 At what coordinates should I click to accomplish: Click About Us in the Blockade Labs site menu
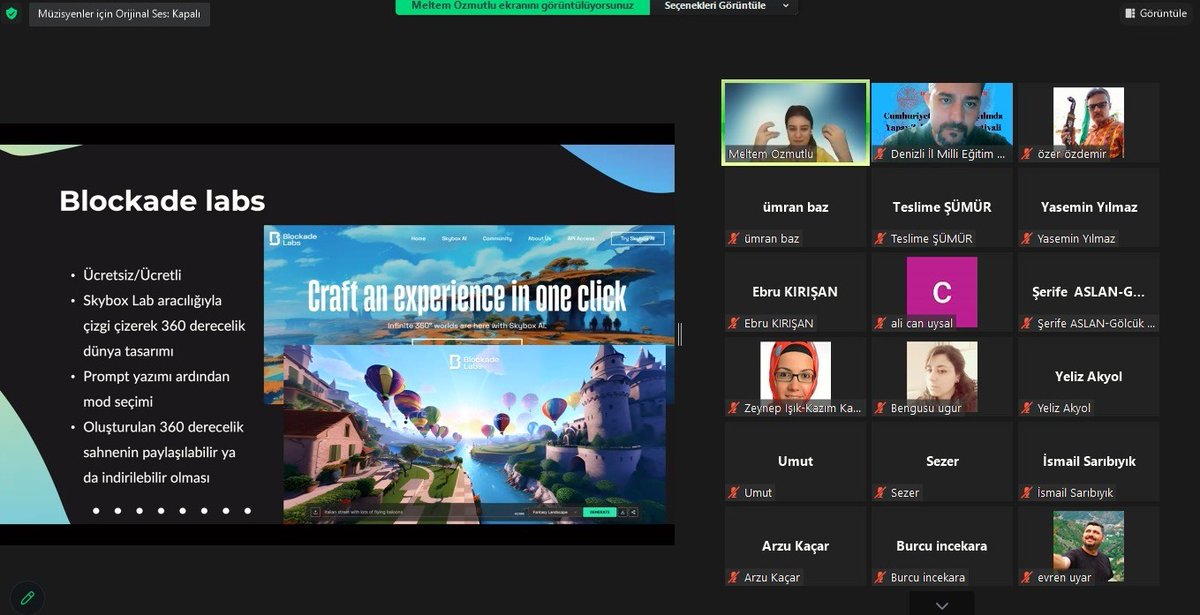pyautogui.click(x=539, y=238)
